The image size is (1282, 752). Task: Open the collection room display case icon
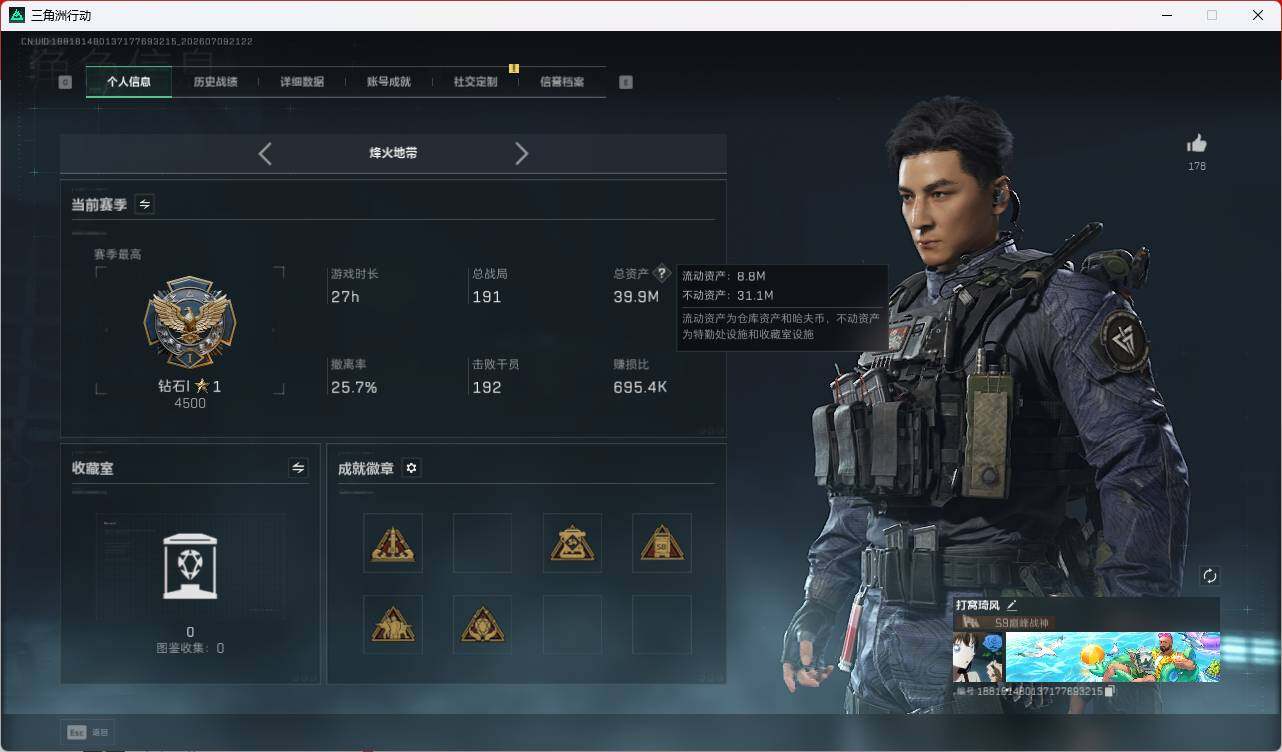tap(190, 566)
